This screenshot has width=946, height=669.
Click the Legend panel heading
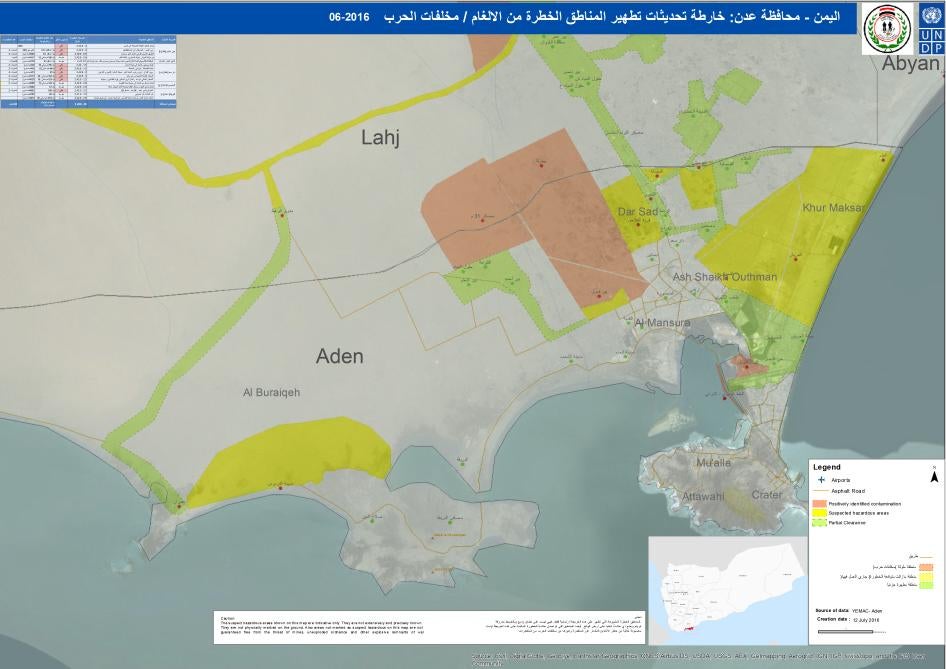[x=827, y=466]
